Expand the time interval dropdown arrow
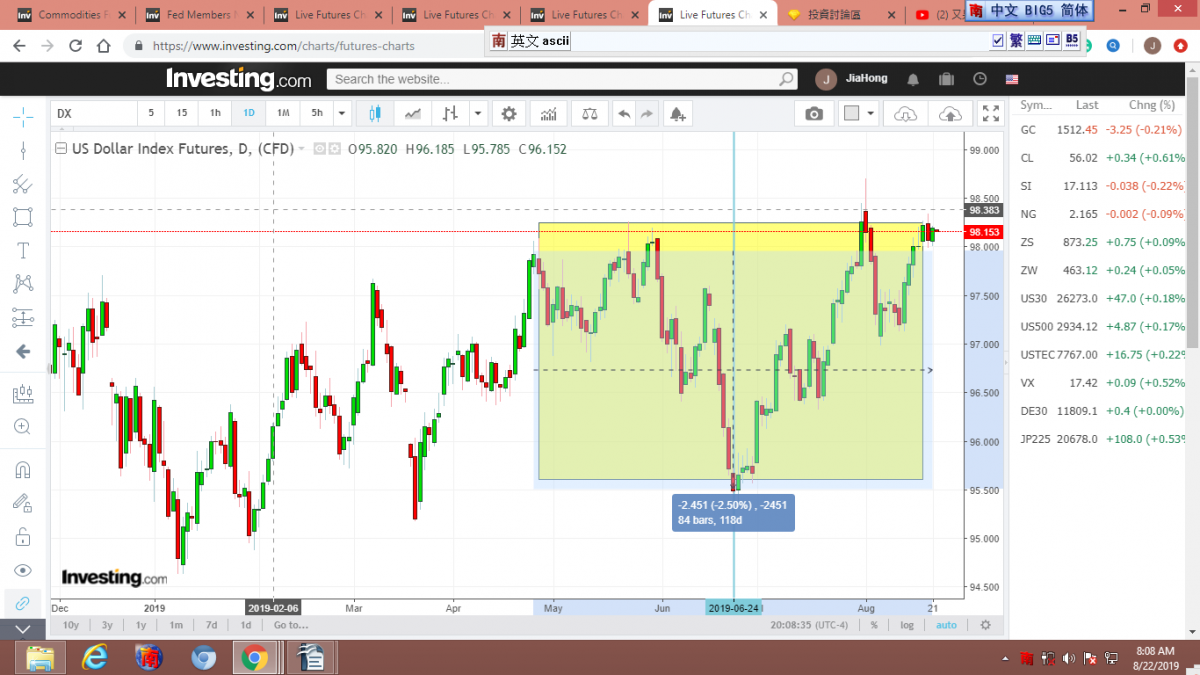This screenshot has width=1200, height=675. [x=342, y=114]
